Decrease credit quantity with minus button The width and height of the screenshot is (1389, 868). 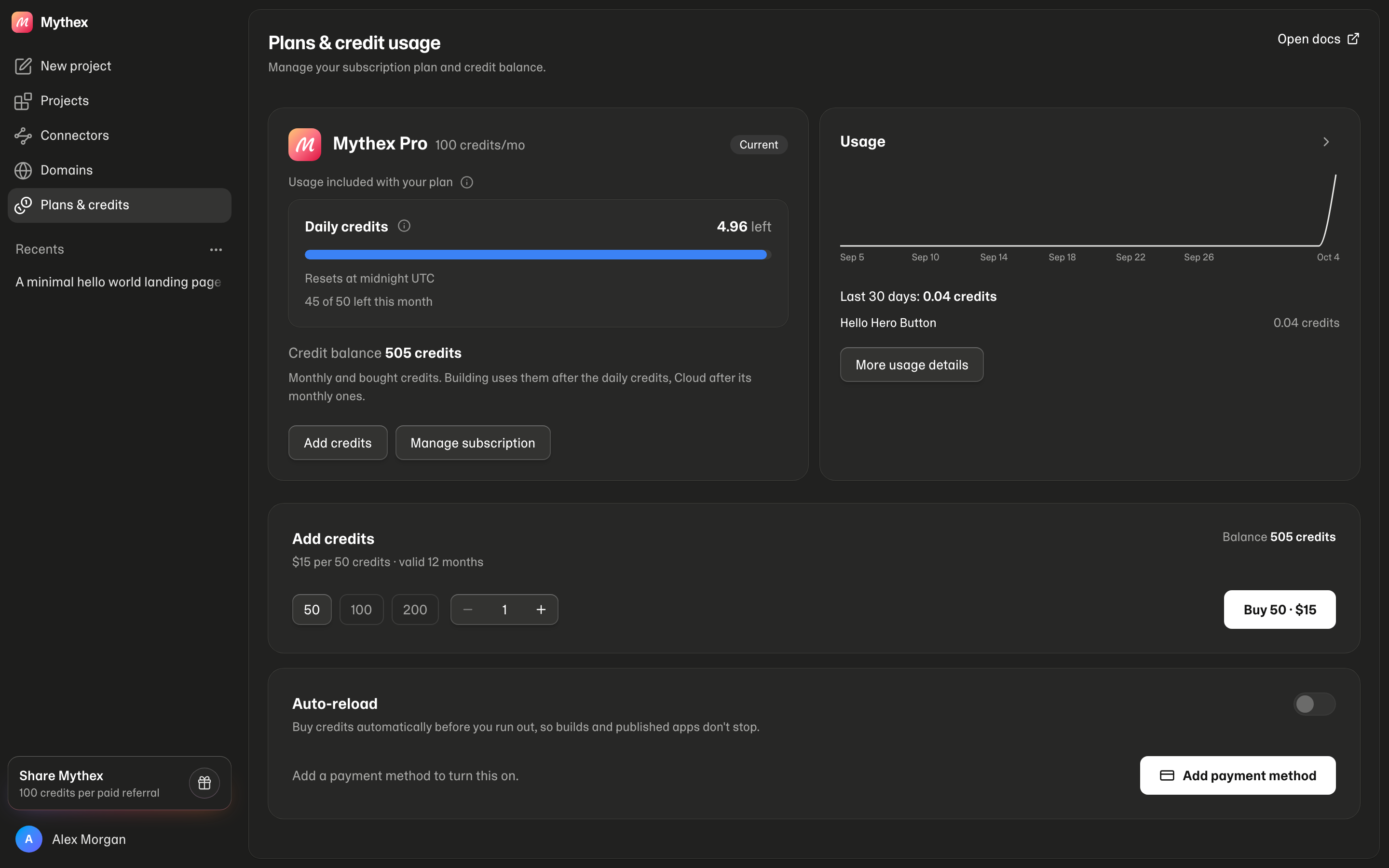468,610
